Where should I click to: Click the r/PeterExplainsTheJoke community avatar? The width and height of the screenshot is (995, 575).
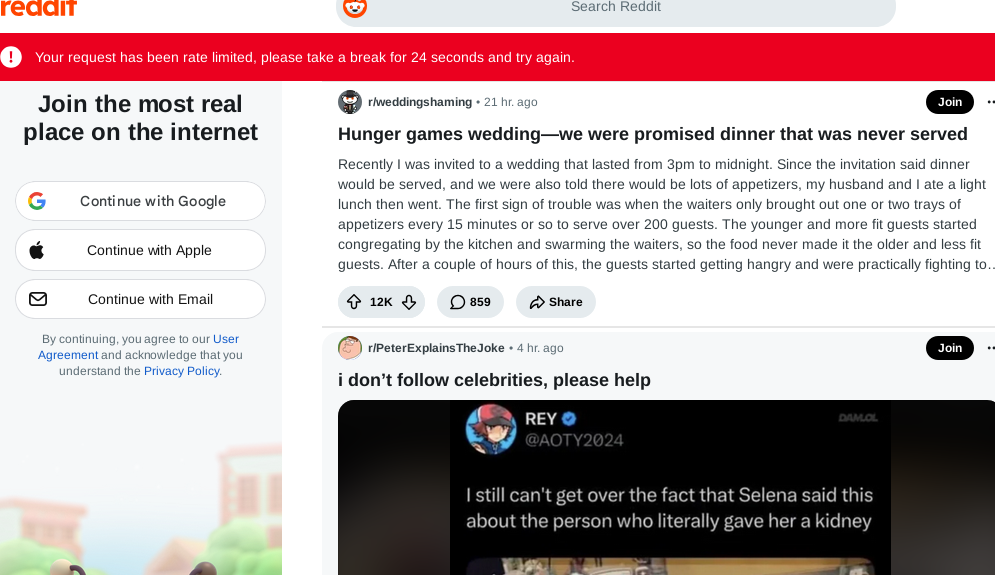click(x=350, y=348)
